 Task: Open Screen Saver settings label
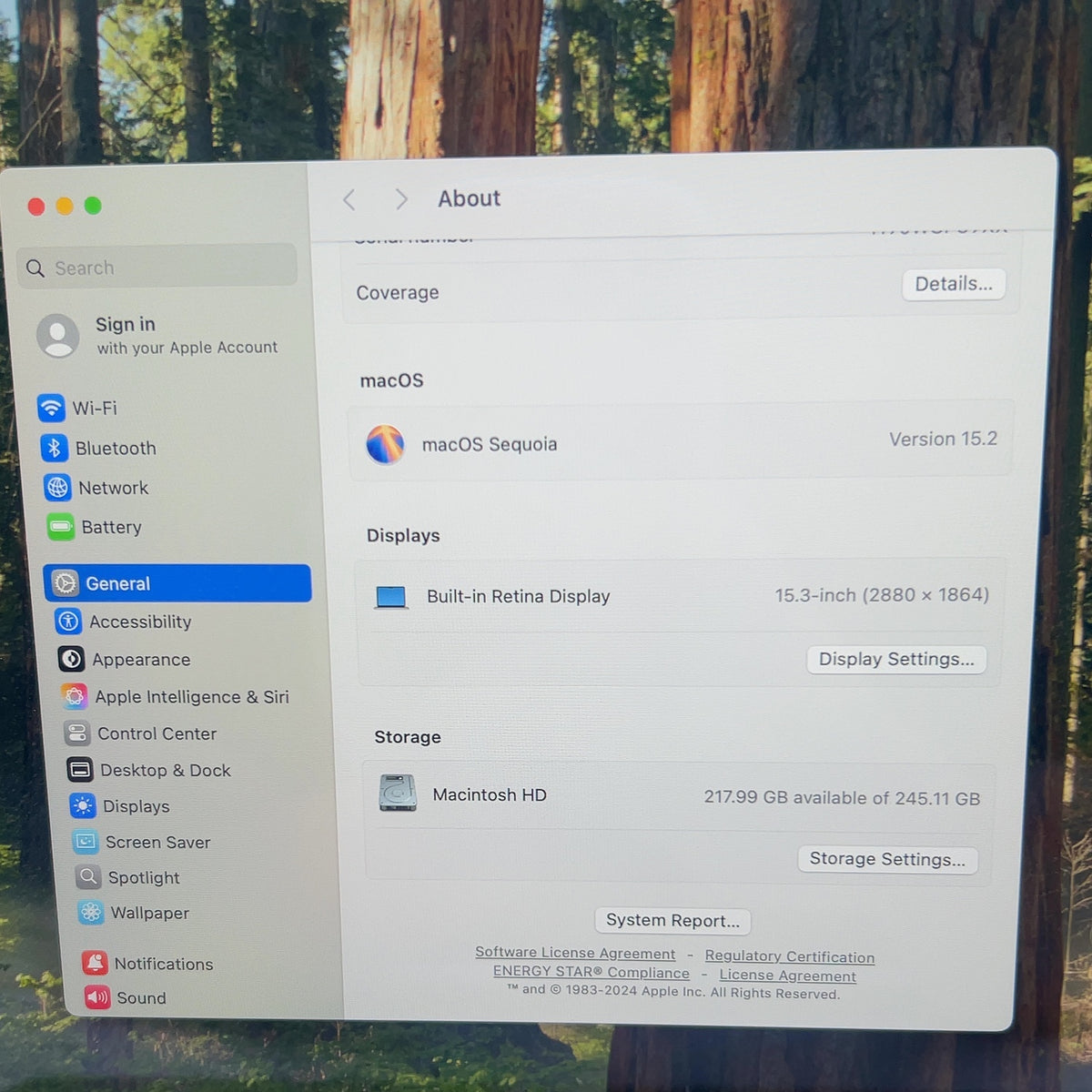[x=158, y=843]
